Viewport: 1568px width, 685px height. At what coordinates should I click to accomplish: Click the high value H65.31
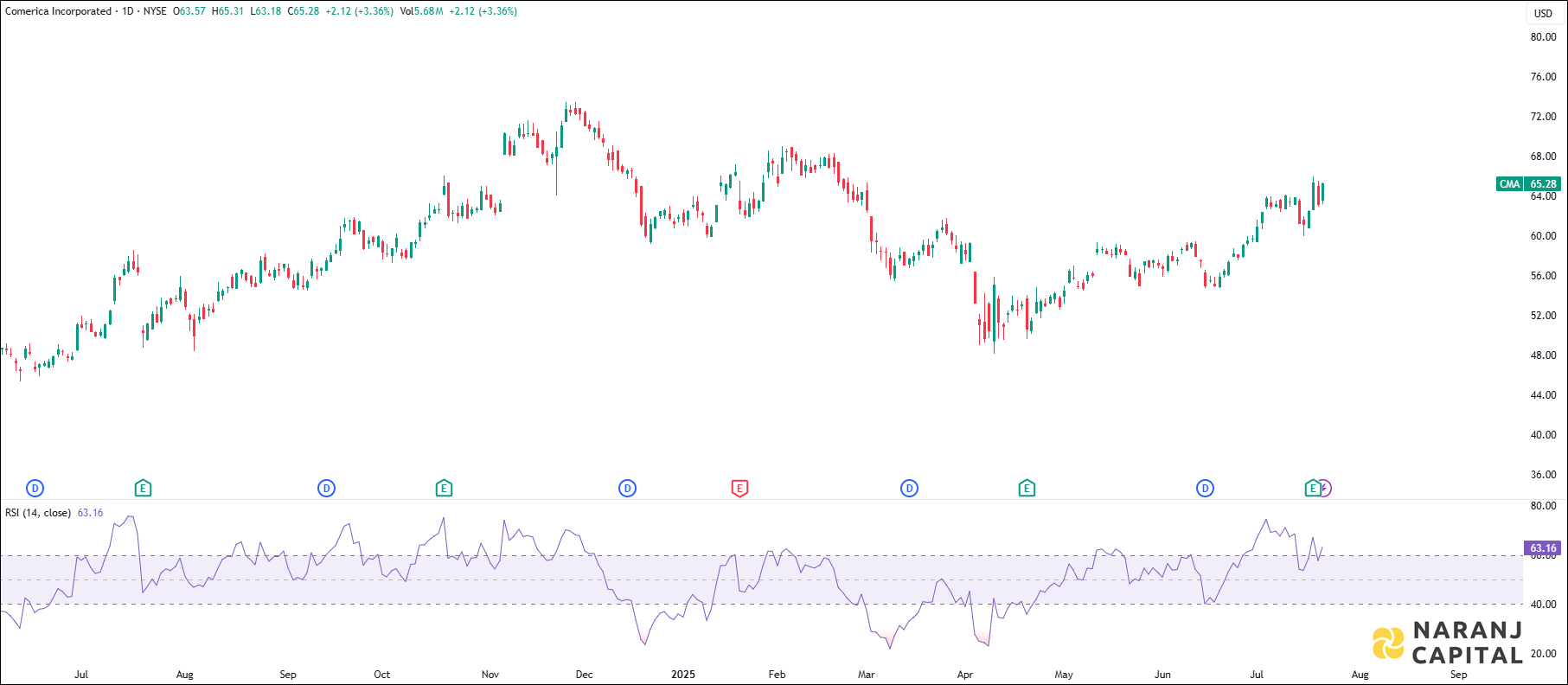227,11
